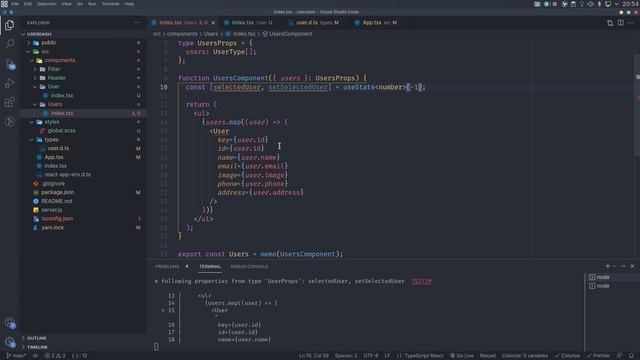Image resolution: width=640 pixels, height=360 pixels.
Task: Click the TypeScript React language mode
Action: [423, 356]
